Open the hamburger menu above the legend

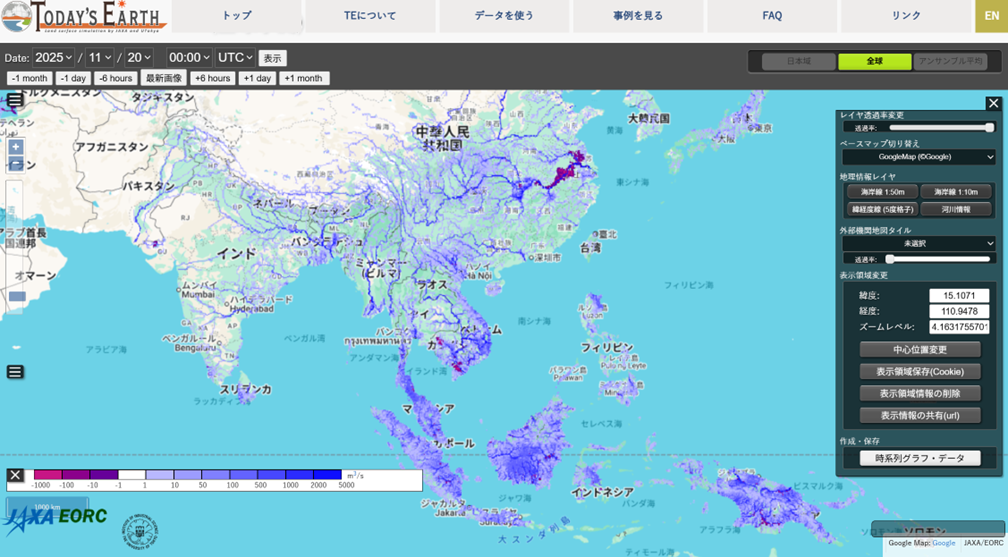15,372
